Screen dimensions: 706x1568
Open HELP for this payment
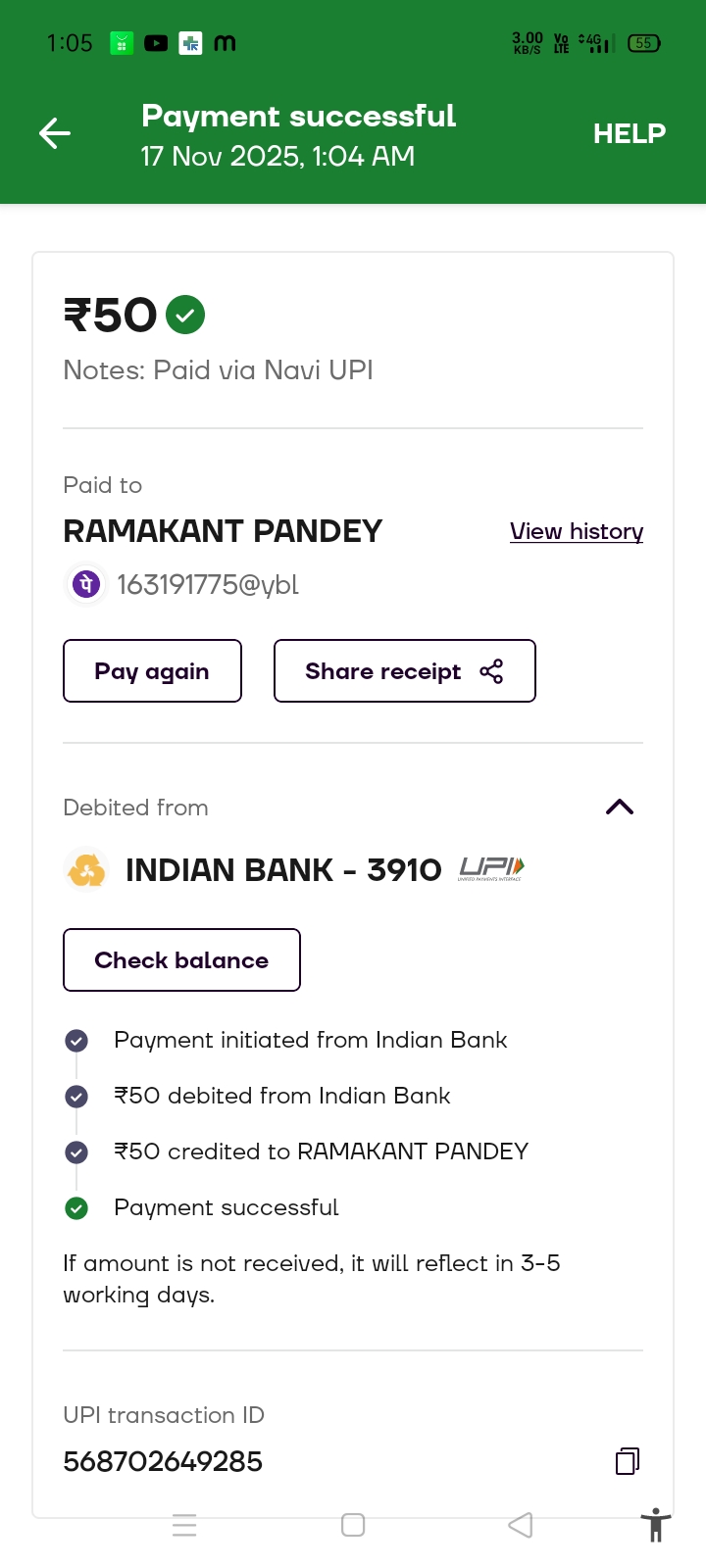(x=629, y=133)
